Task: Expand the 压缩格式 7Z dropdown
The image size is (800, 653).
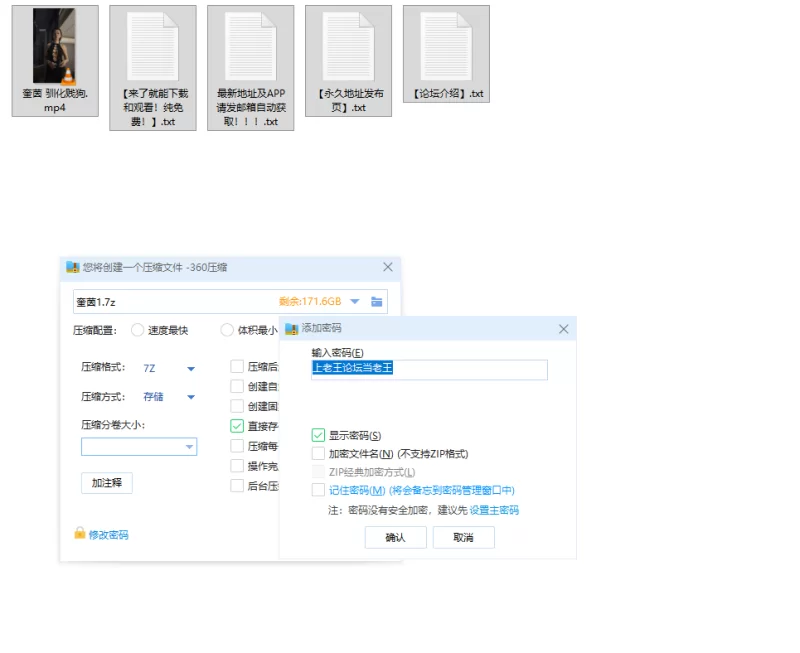Action: tap(190, 368)
